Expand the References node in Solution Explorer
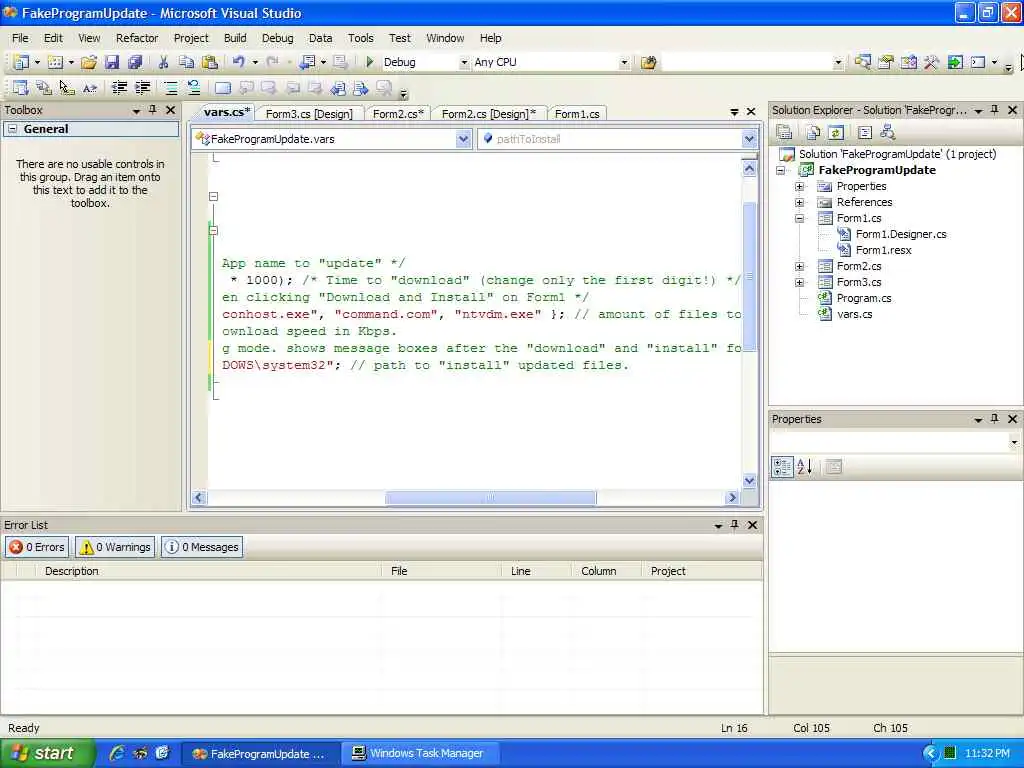Image resolution: width=1024 pixels, height=768 pixels. tap(799, 202)
